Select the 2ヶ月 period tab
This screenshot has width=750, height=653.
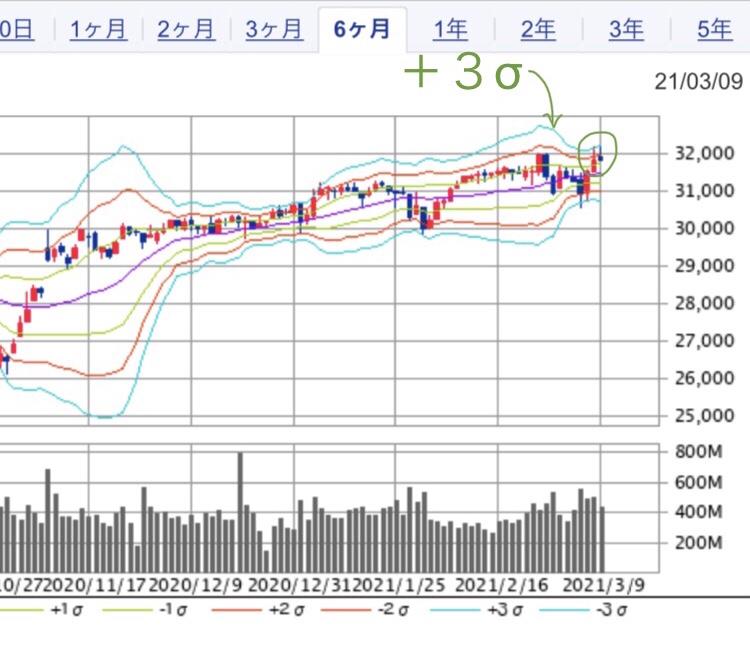186,29
